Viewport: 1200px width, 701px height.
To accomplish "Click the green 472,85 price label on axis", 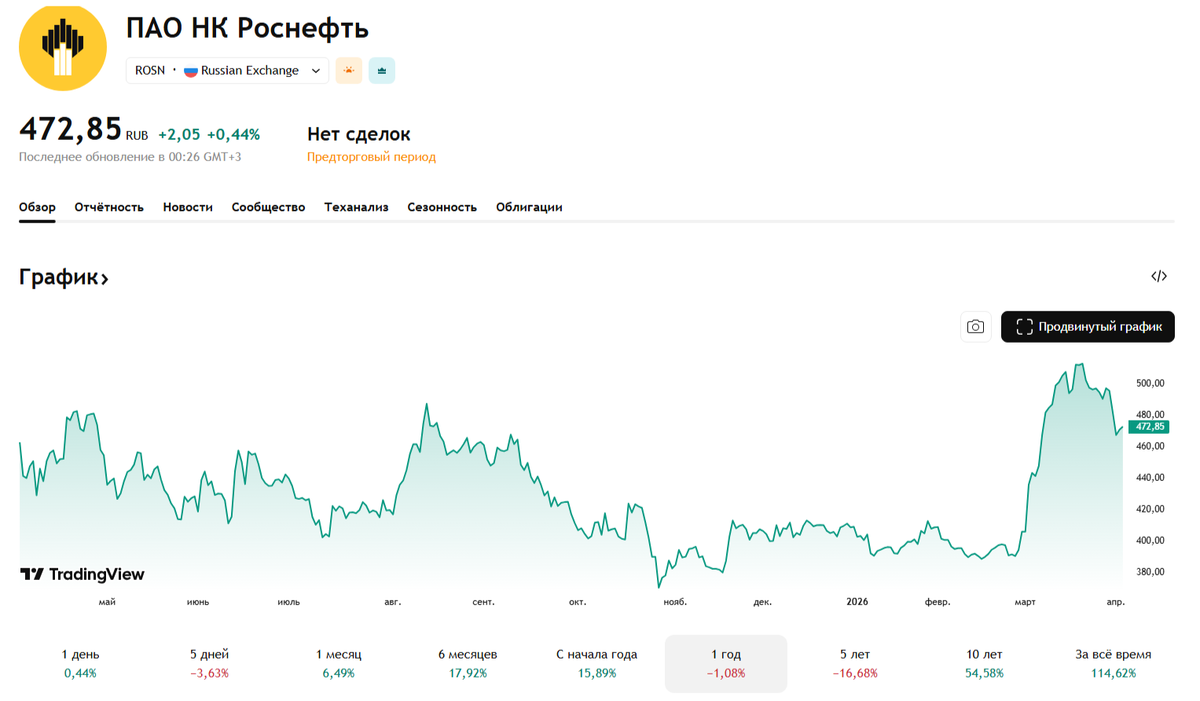I will click(1149, 427).
